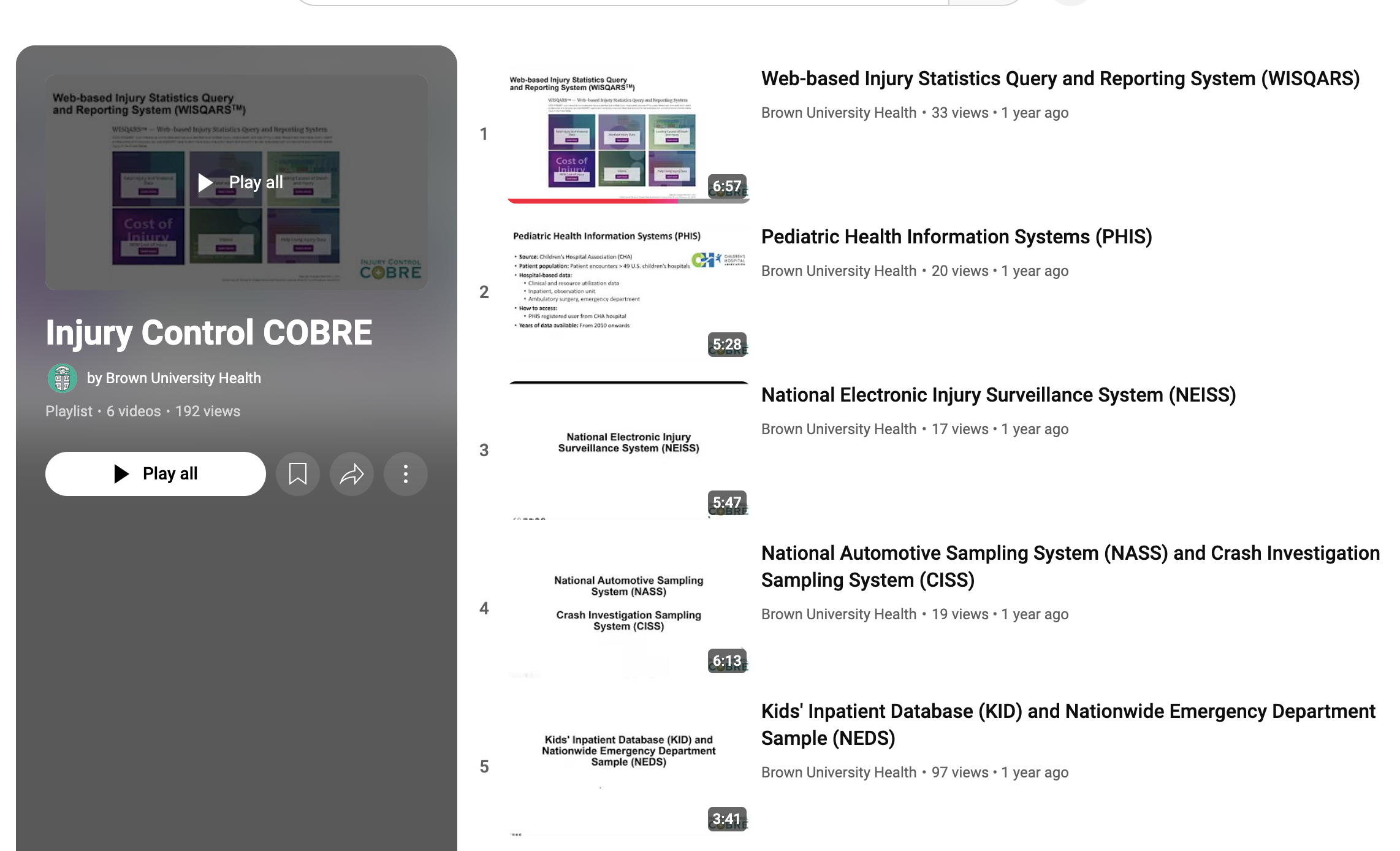This screenshot has width=1400, height=851.
Task: Open the NASS and CISS video thumbnail
Action: tap(629, 609)
